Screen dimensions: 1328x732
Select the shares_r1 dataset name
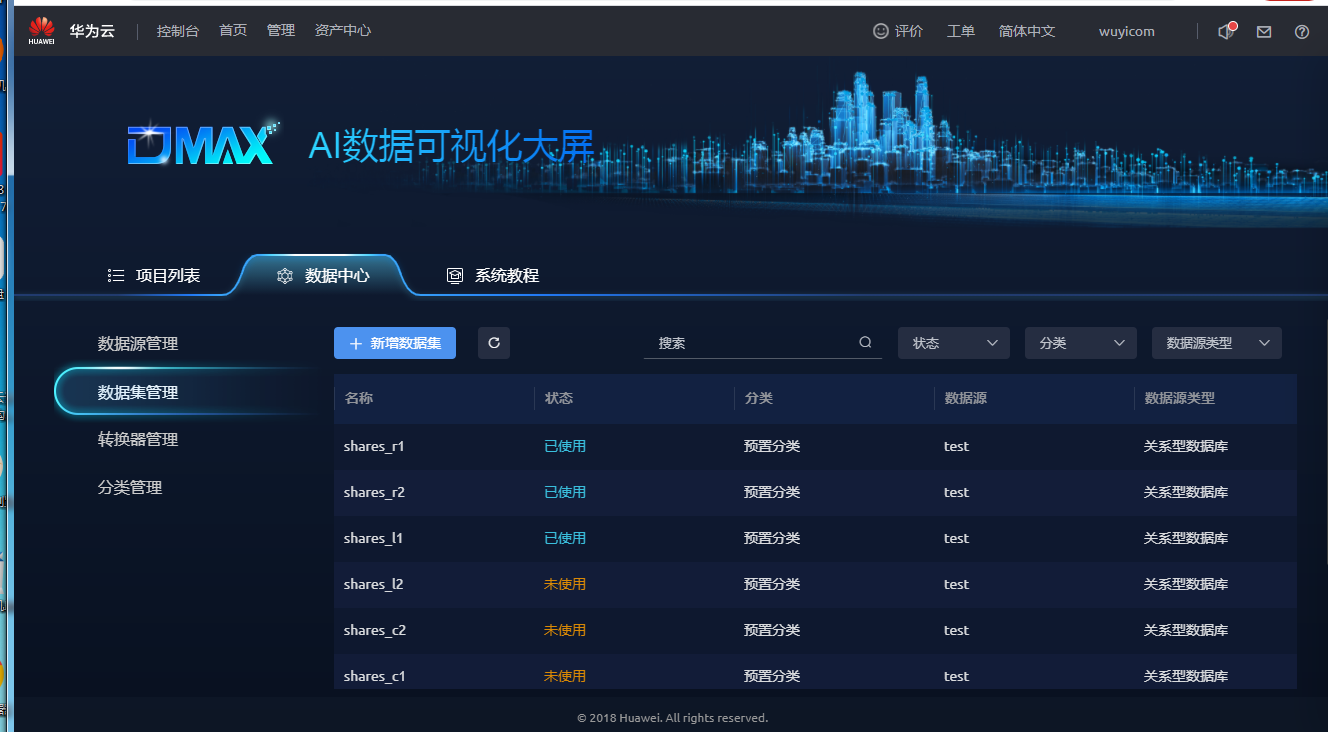pyautogui.click(x=374, y=446)
